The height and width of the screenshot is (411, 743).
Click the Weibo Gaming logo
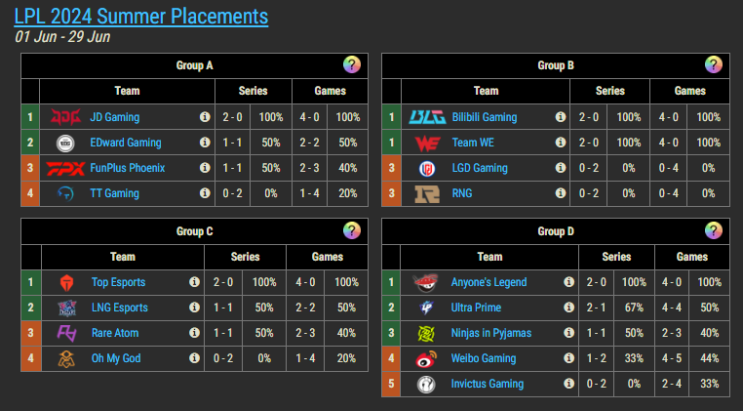426,359
